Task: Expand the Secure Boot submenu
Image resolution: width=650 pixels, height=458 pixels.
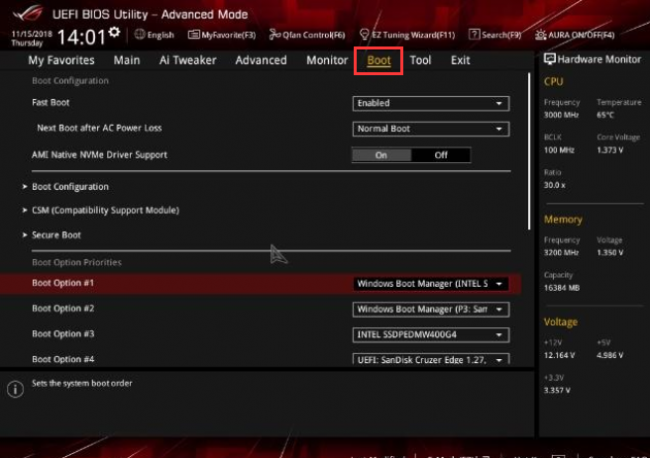Action: tap(56, 235)
